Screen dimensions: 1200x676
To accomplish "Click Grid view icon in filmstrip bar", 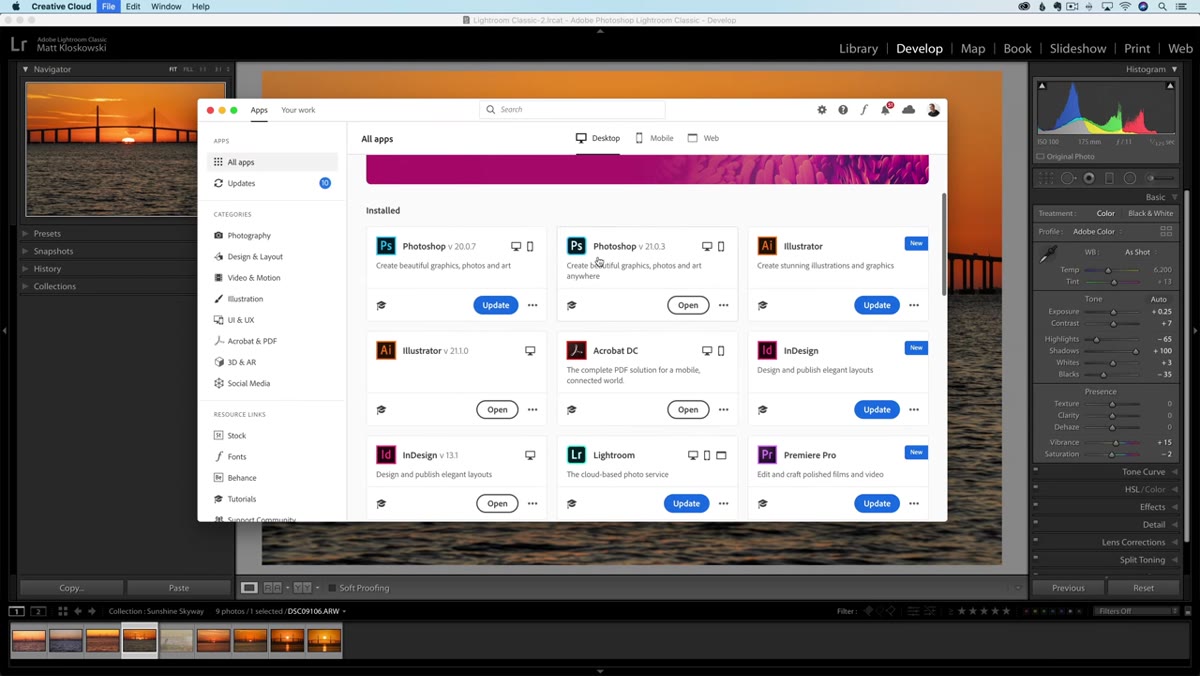I will pyautogui.click(x=62, y=611).
